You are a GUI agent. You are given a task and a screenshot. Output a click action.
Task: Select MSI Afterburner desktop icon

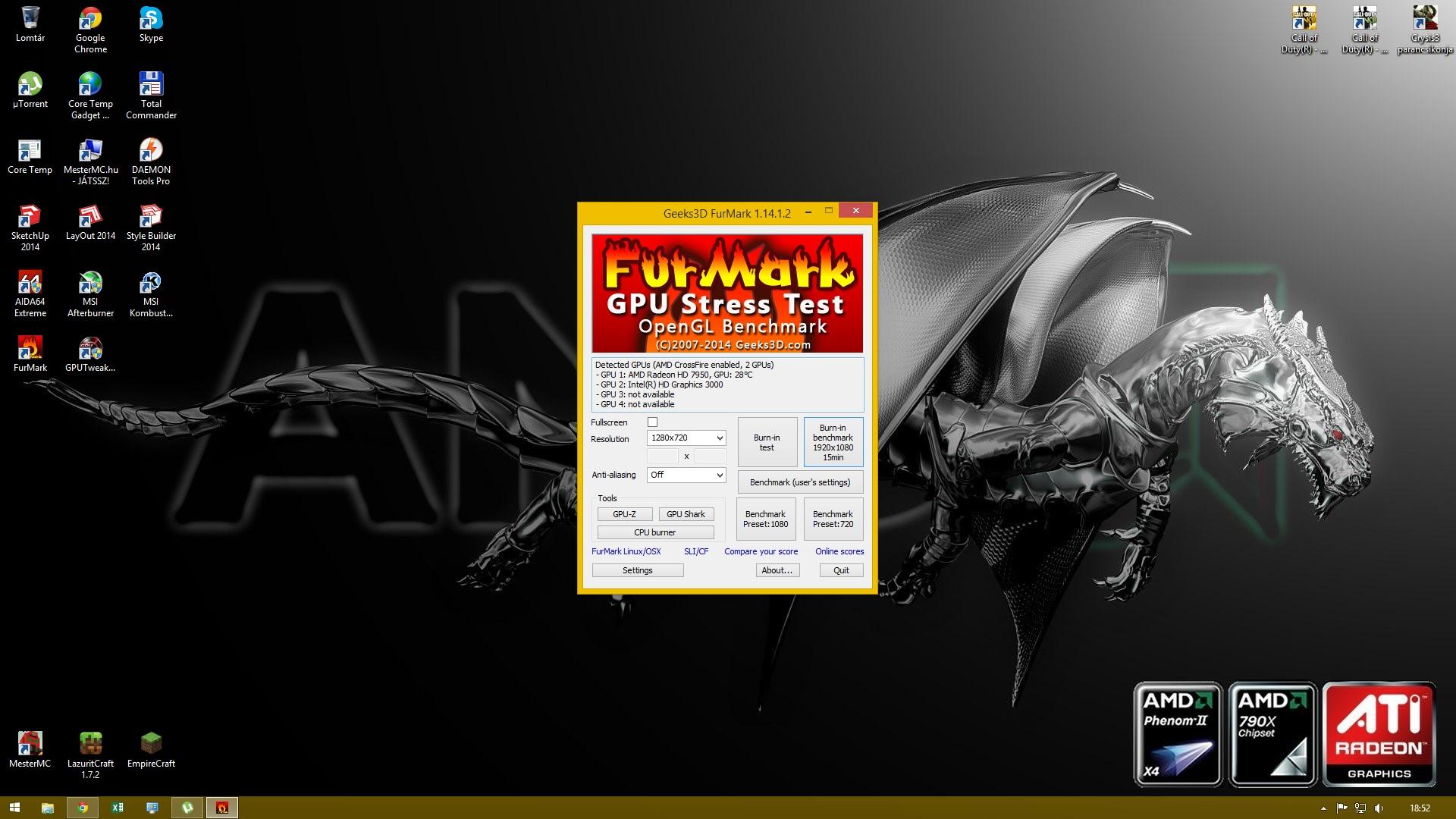pos(90,293)
